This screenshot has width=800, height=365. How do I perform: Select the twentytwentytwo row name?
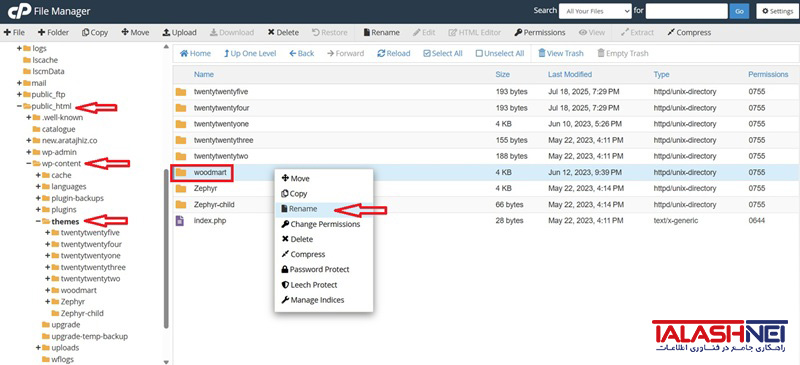(x=221, y=156)
